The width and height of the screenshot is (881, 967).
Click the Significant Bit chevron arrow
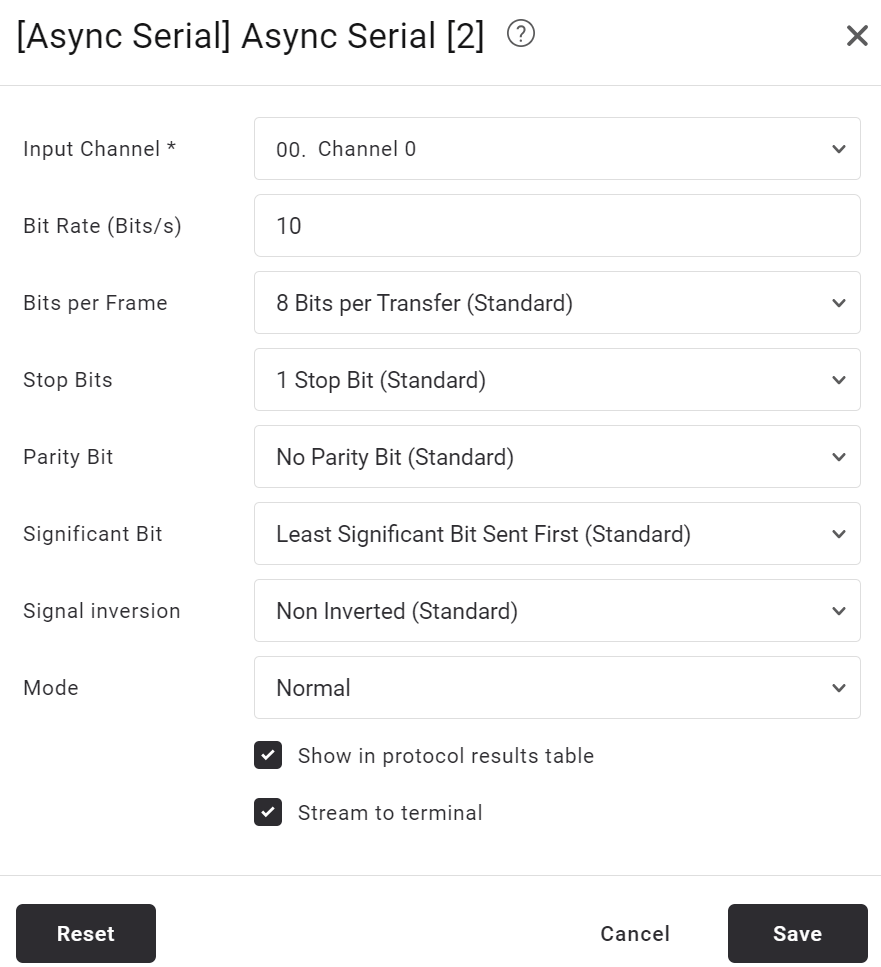[x=838, y=534]
